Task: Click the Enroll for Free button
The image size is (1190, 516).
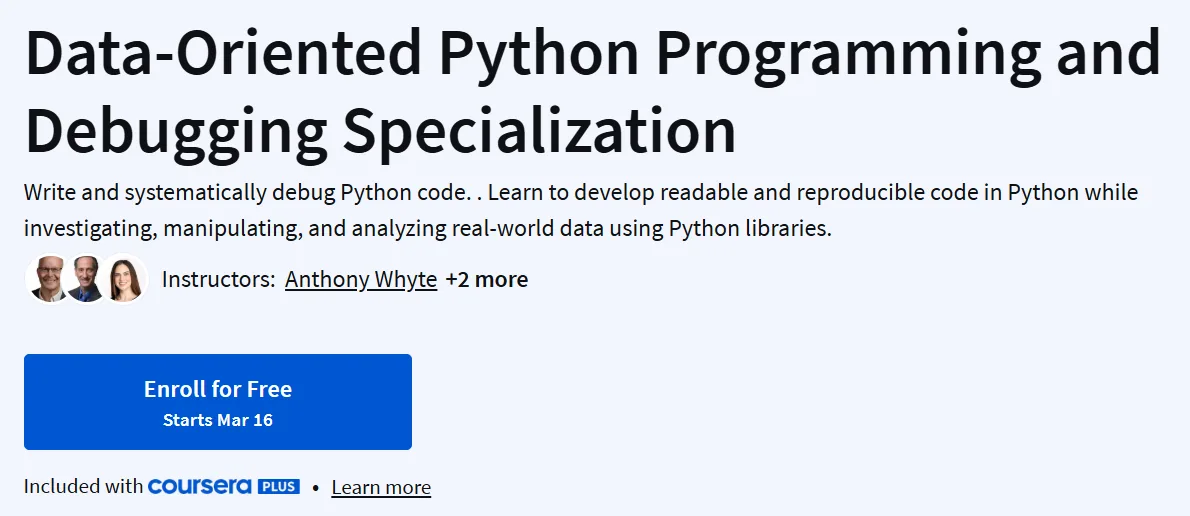Action: click(218, 401)
